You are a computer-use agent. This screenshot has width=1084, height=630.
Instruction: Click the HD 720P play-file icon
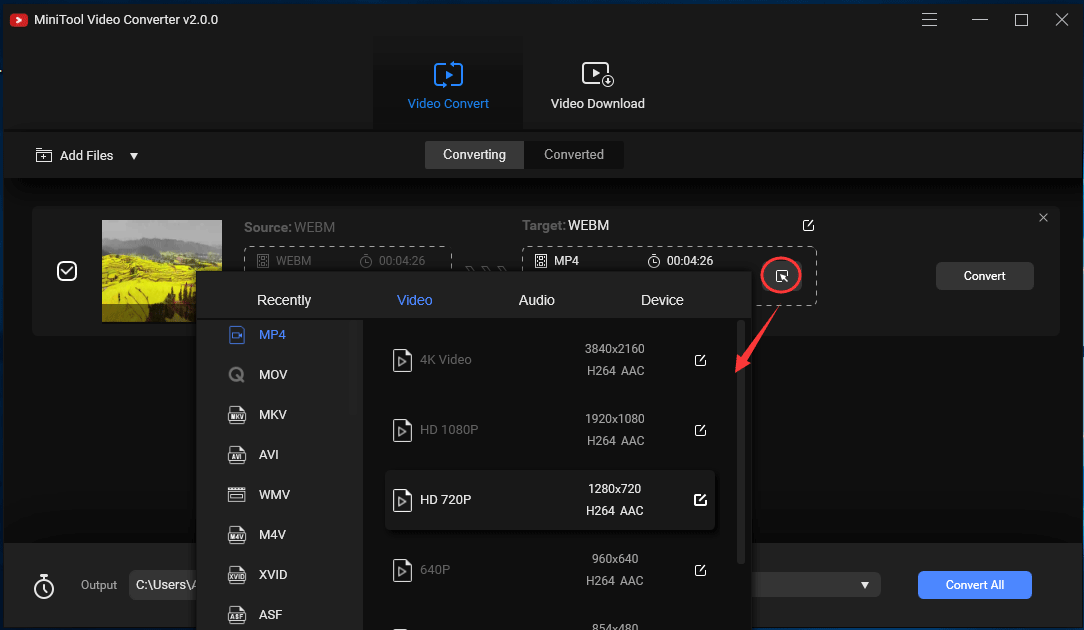402,500
